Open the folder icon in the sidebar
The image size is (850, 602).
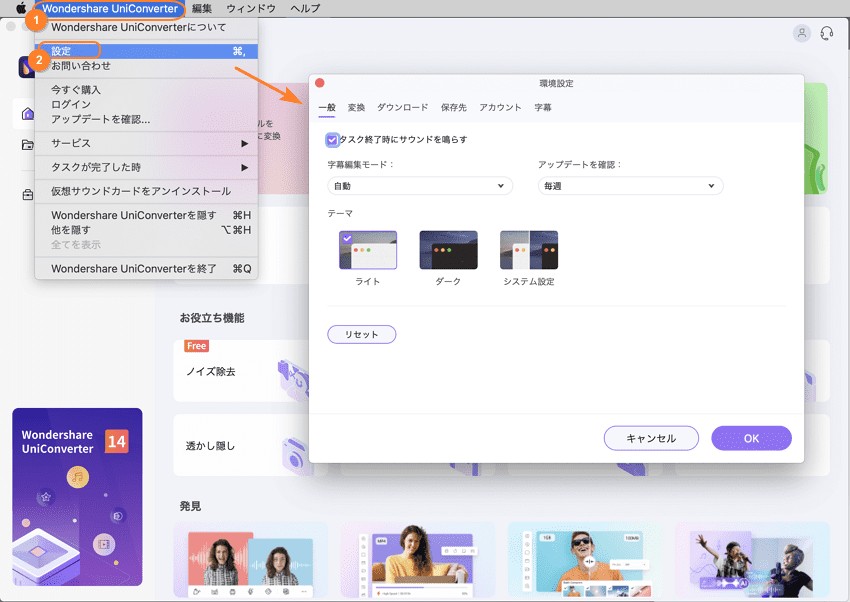point(28,145)
